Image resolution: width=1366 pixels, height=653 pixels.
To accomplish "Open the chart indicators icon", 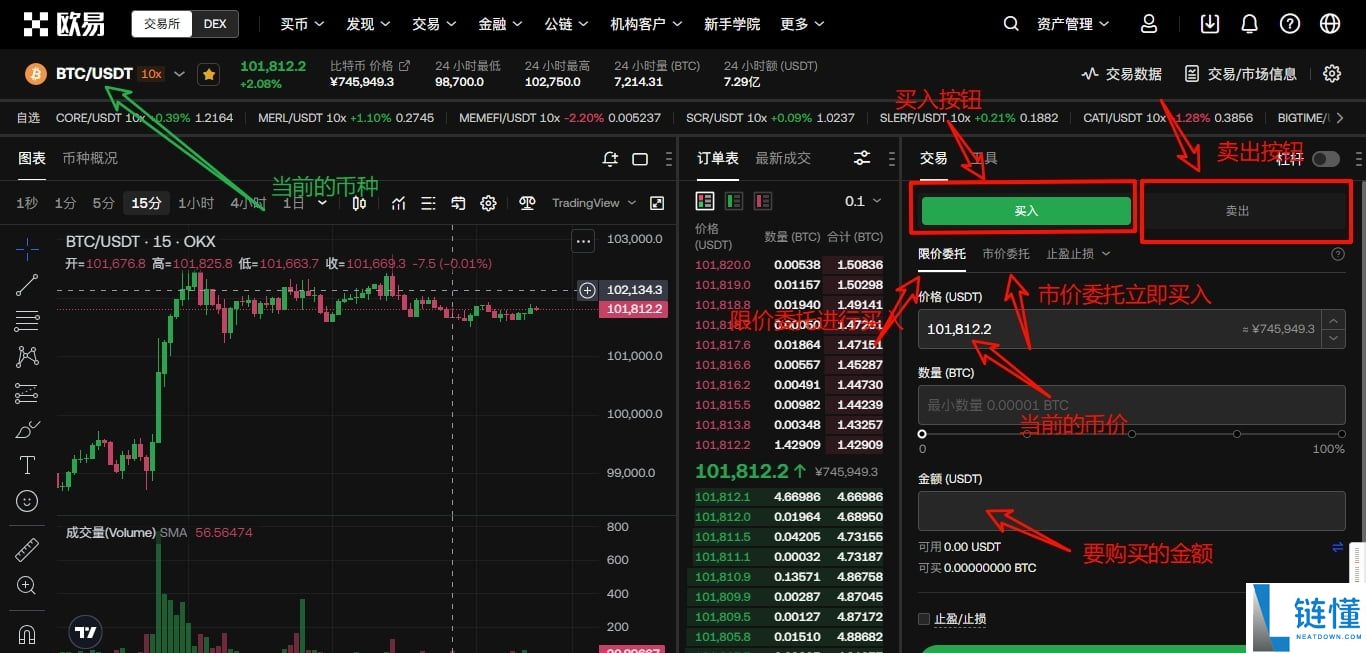I will click(x=399, y=203).
